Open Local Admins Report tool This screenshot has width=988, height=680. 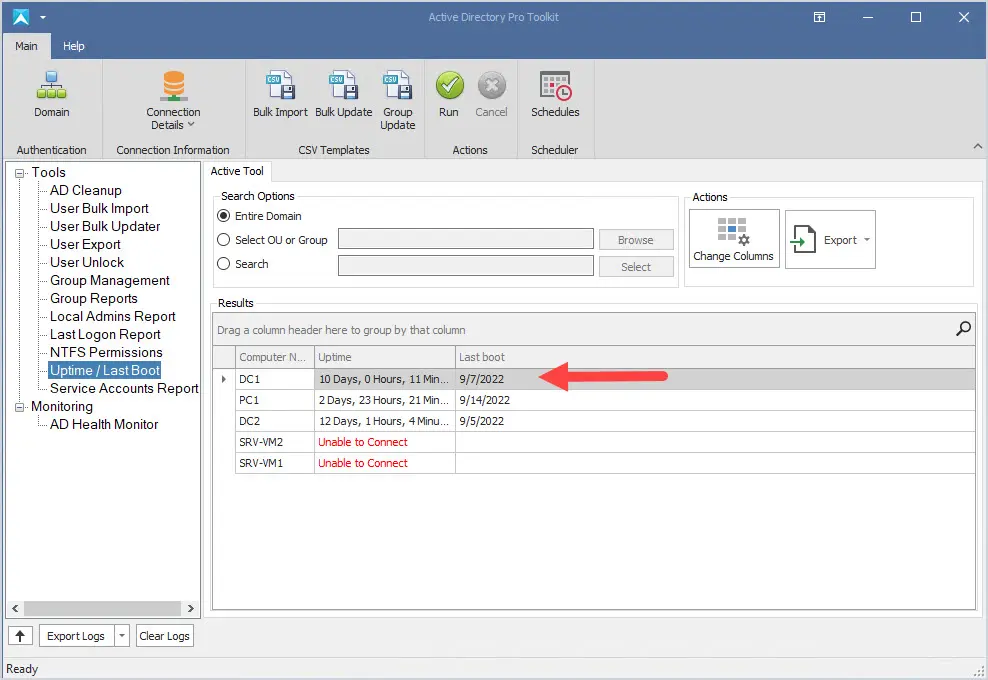point(113,316)
